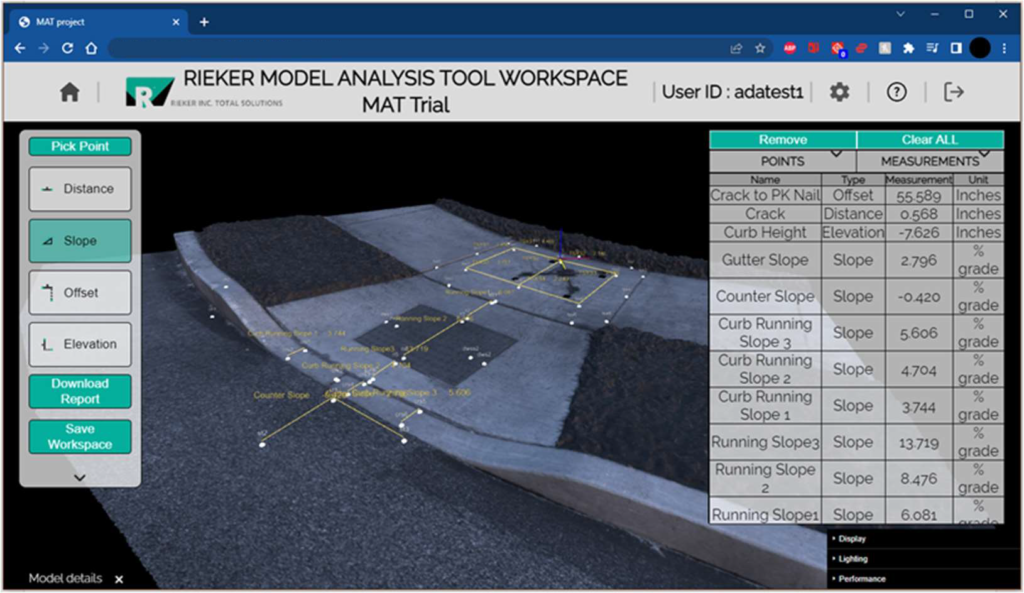Viewport: 1024px width, 593px height.
Task: Click the share page icon in address bar
Action: tap(736, 48)
